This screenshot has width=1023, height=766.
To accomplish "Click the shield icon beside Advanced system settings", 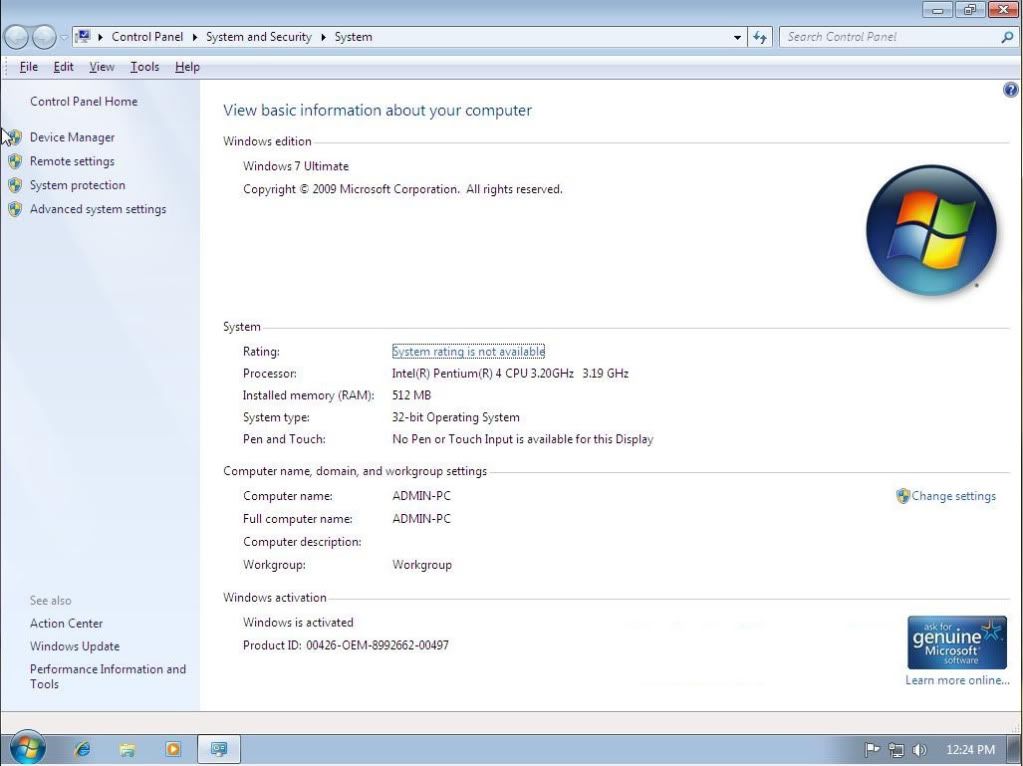I will [x=15, y=209].
